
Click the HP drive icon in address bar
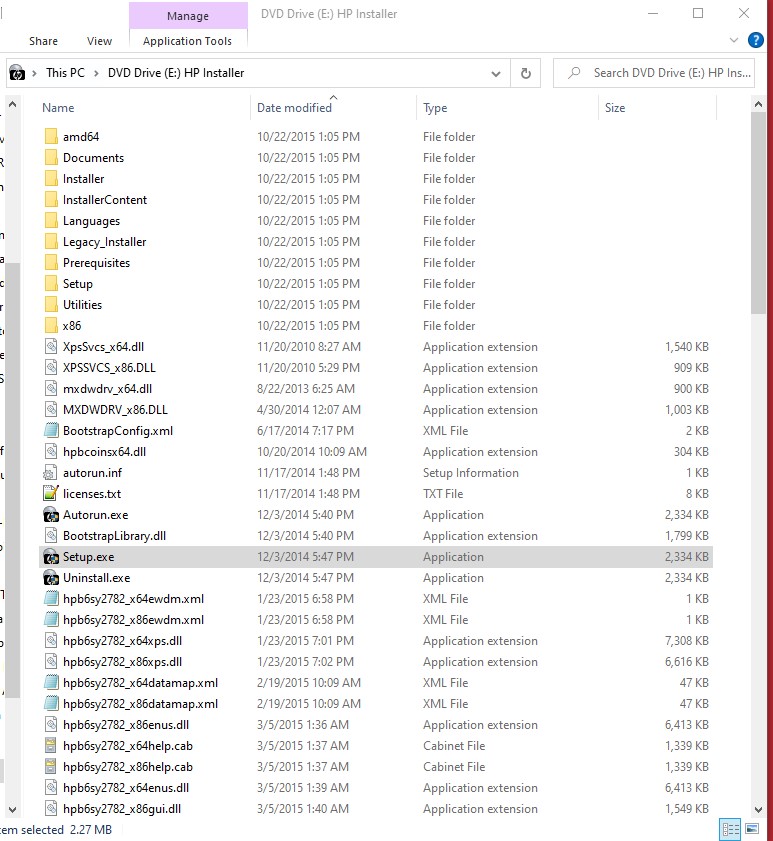(17, 72)
